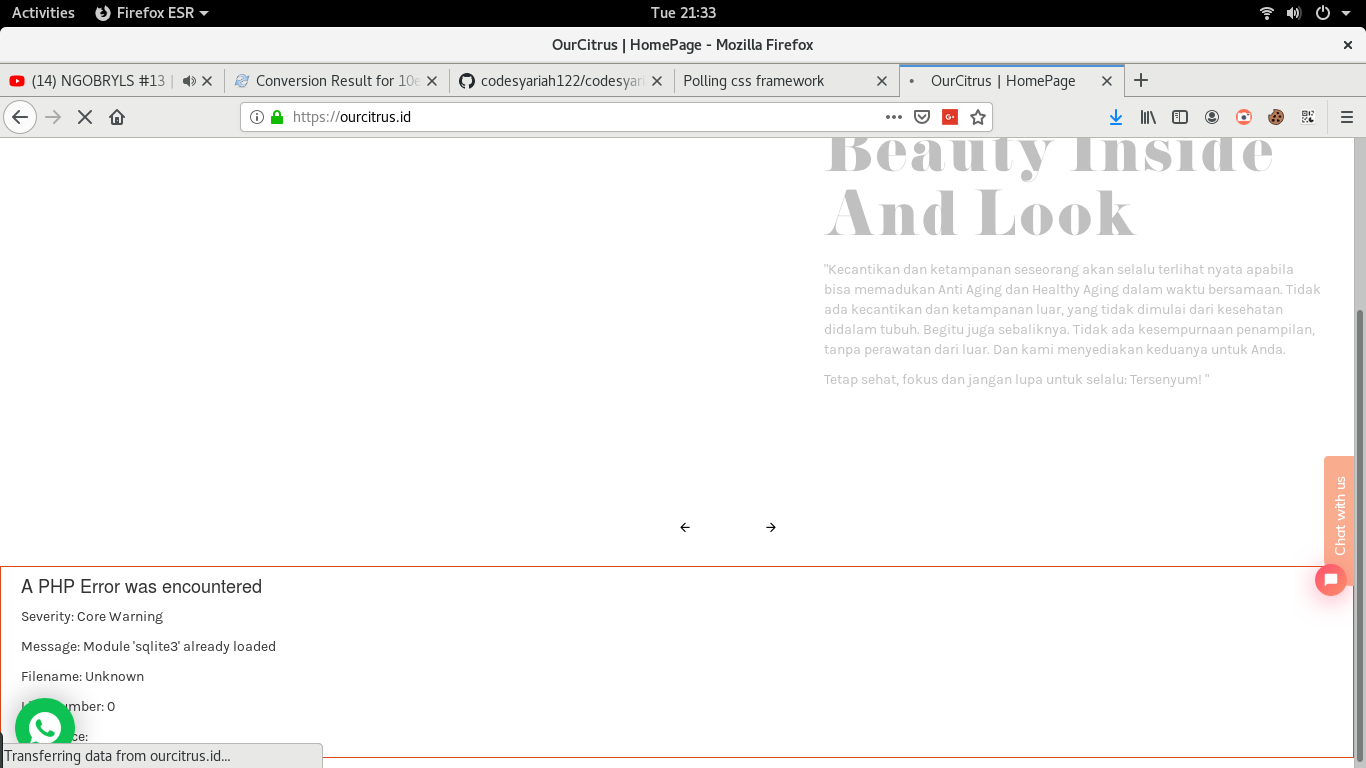1366x768 pixels.
Task: Switch to the codesyariah122 GitHub tab
Action: pos(561,81)
